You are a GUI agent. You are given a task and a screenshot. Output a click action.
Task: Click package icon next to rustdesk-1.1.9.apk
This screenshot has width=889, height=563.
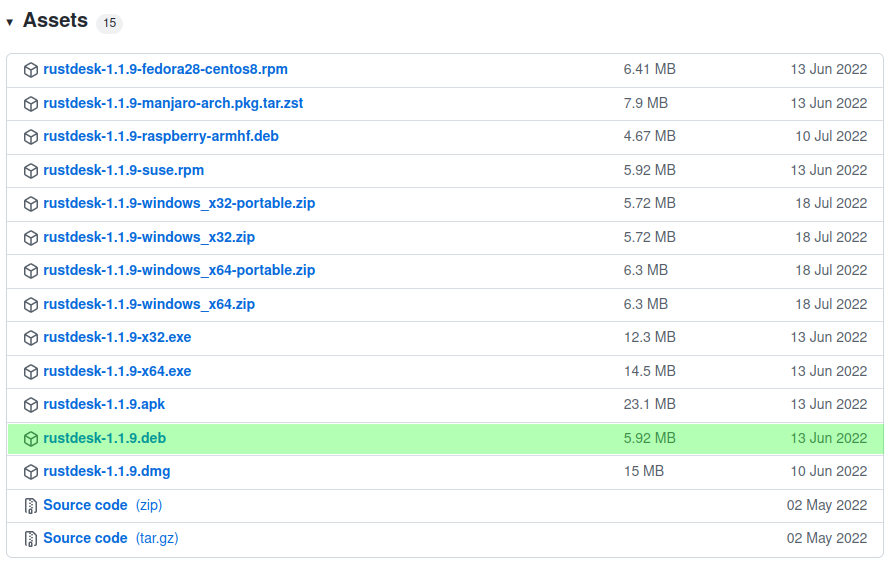tap(31, 405)
